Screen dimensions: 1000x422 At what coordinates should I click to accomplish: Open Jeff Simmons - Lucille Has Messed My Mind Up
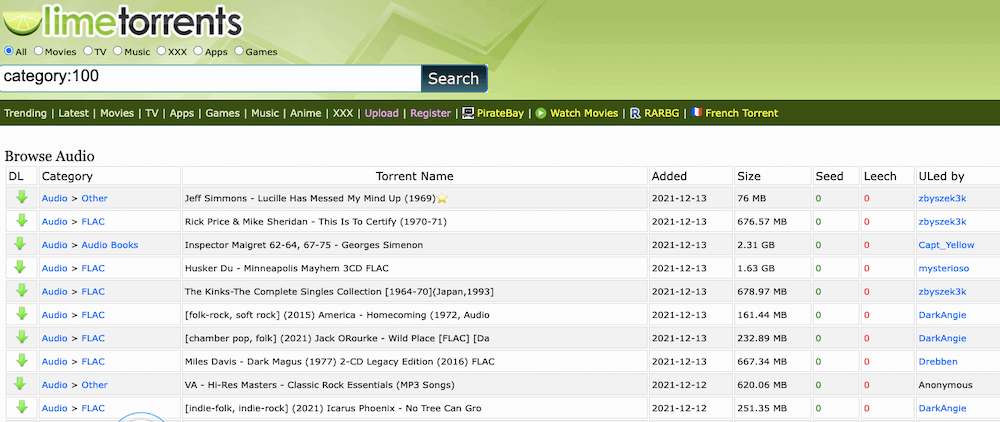click(x=310, y=198)
